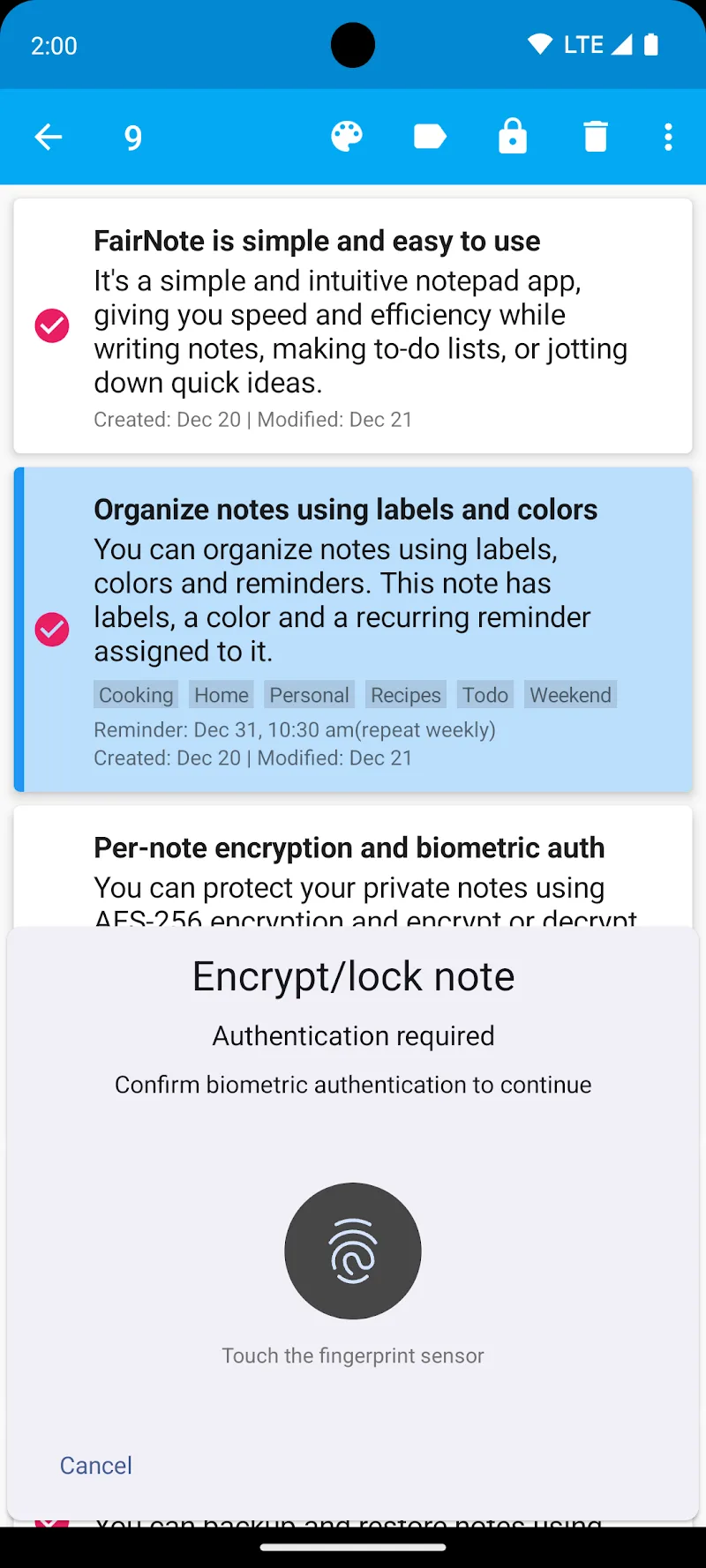This screenshot has height=1568, width=706.
Task: Select the label icon in the toolbar
Action: pos(430,137)
